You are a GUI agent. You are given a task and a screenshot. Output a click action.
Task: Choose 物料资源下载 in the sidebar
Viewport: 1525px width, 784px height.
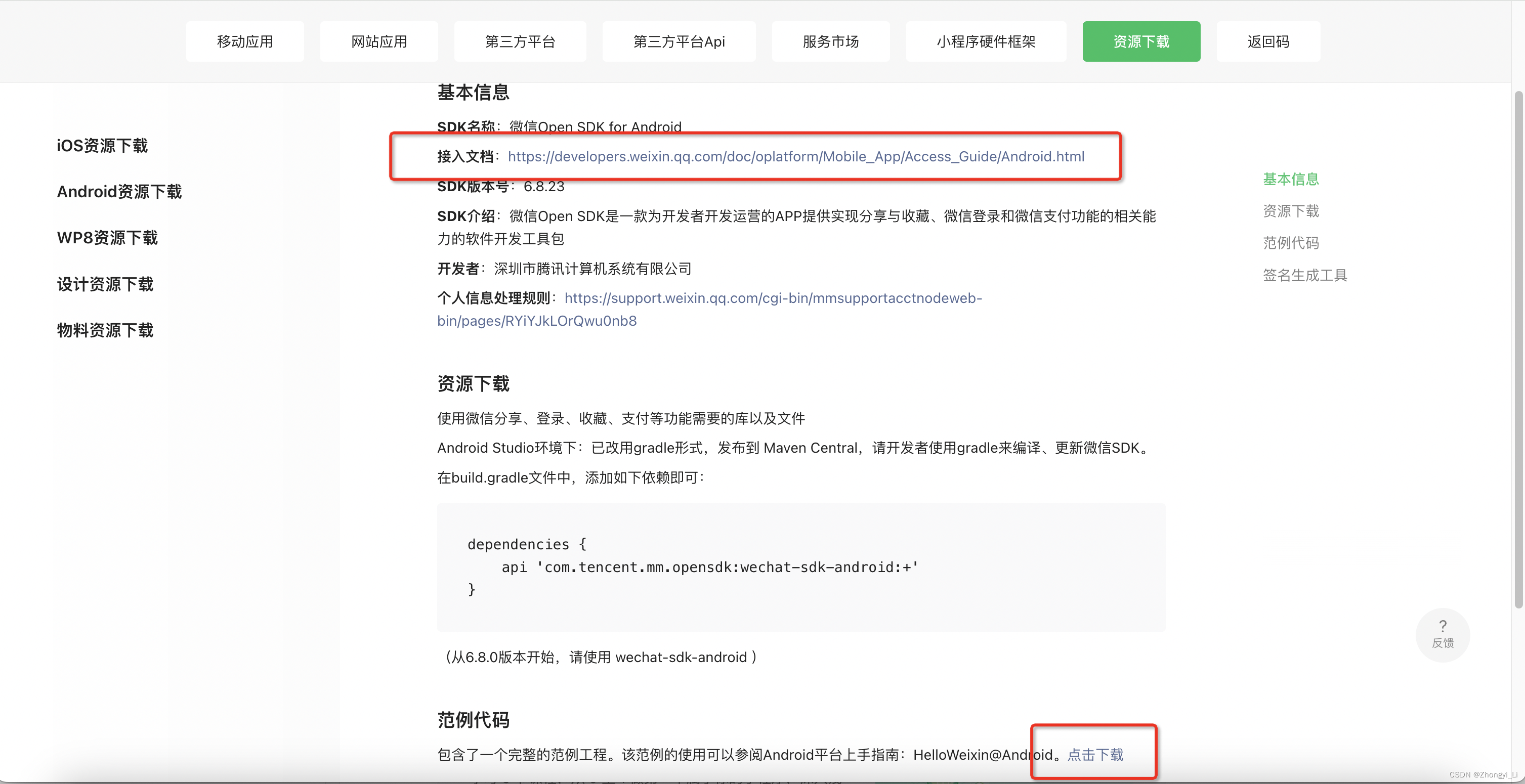105,330
